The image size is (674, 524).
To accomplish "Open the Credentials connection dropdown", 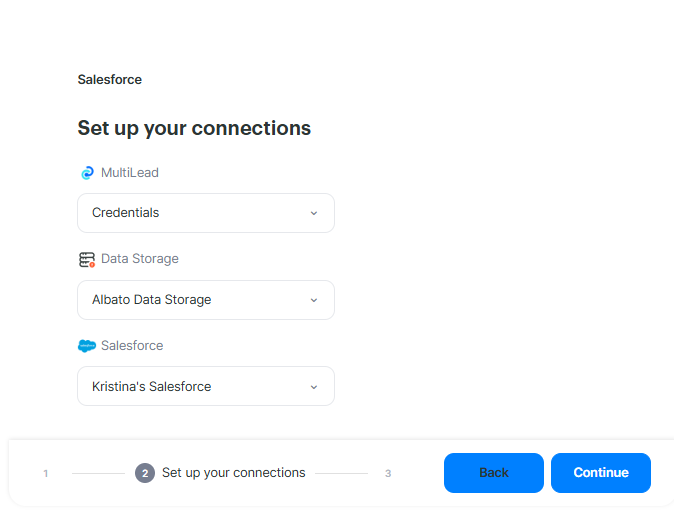I will [x=205, y=213].
